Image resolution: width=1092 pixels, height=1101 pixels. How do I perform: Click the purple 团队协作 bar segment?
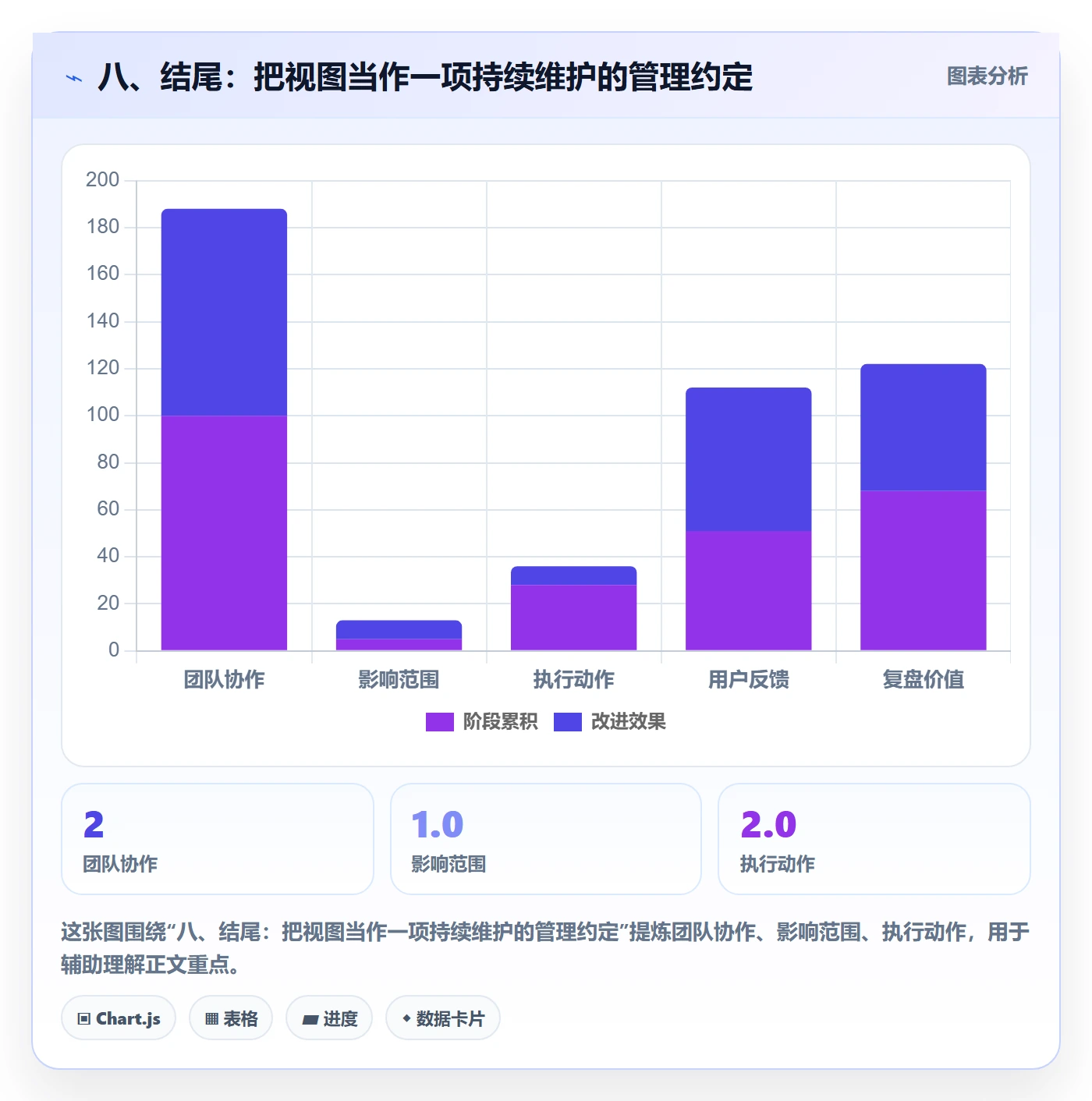224,533
